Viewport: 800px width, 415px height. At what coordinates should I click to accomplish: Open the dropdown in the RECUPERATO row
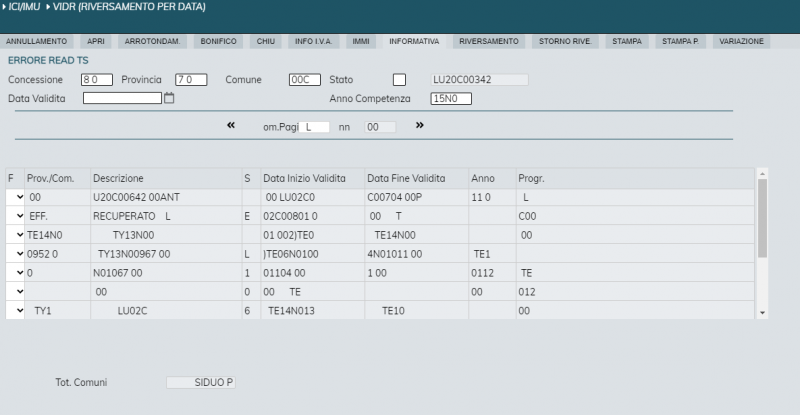[19, 215]
